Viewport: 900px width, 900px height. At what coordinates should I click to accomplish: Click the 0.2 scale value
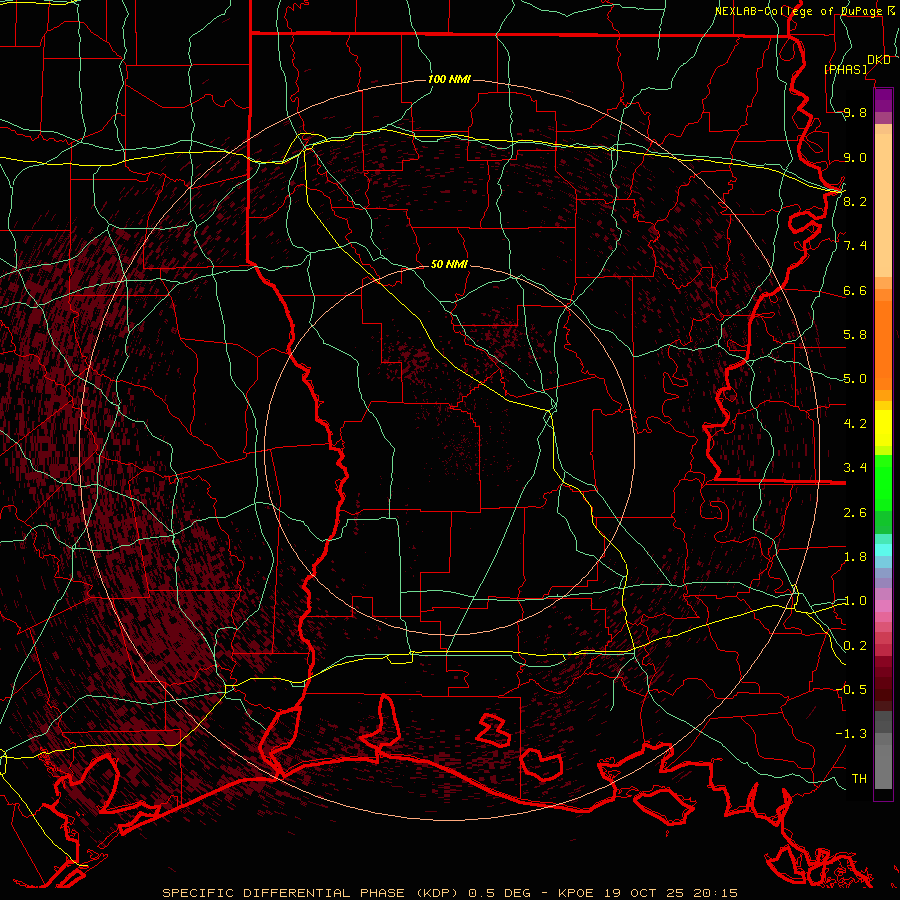pos(855,646)
